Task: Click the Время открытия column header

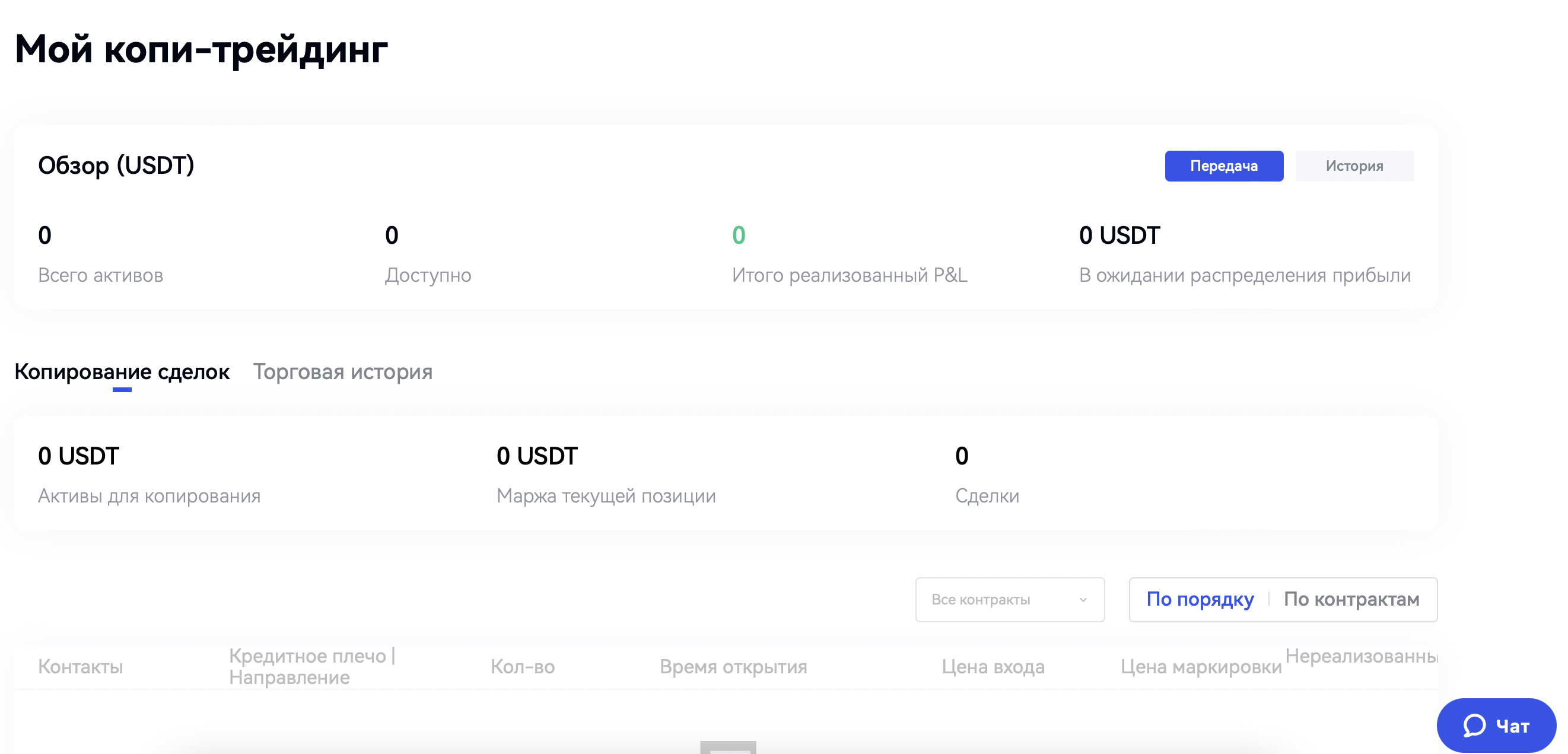Action: 733,667
